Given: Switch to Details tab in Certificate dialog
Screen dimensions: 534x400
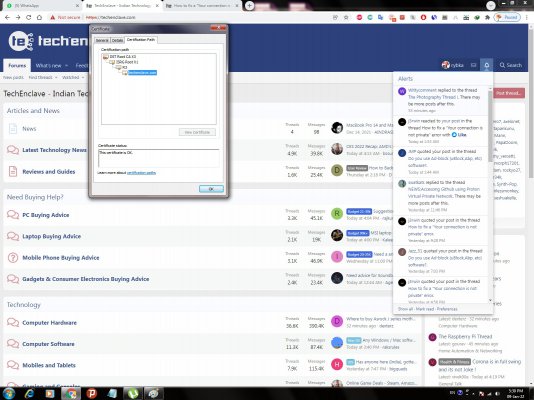Looking at the screenshot, I should (117, 41).
